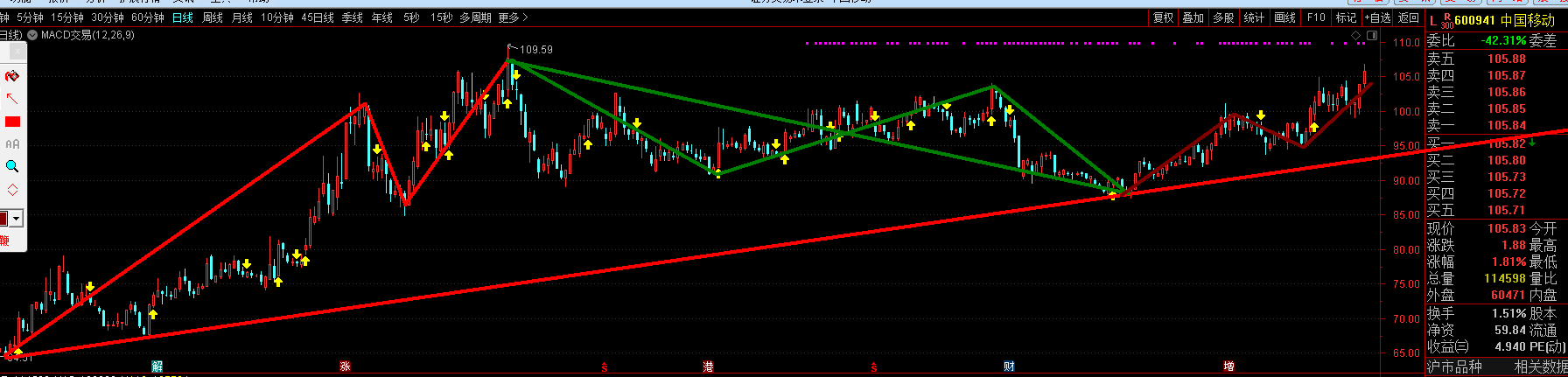Image resolution: width=1568 pixels, height=377 pixels.
Task: Click the 总量 value 114598
Action: pyautogui.click(x=1505, y=278)
